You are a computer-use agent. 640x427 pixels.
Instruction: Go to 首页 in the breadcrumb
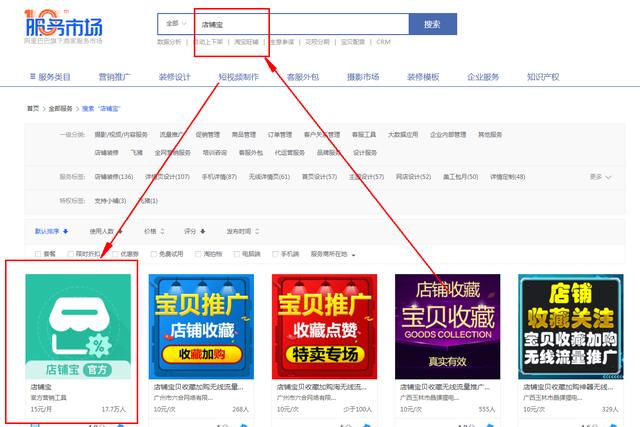click(33, 109)
